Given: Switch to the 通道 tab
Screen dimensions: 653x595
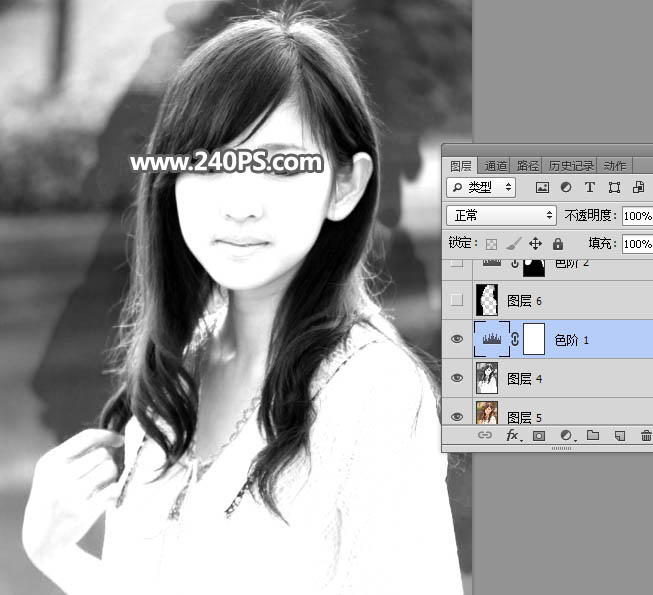Looking at the screenshot, I should click(x=495, y=166).
